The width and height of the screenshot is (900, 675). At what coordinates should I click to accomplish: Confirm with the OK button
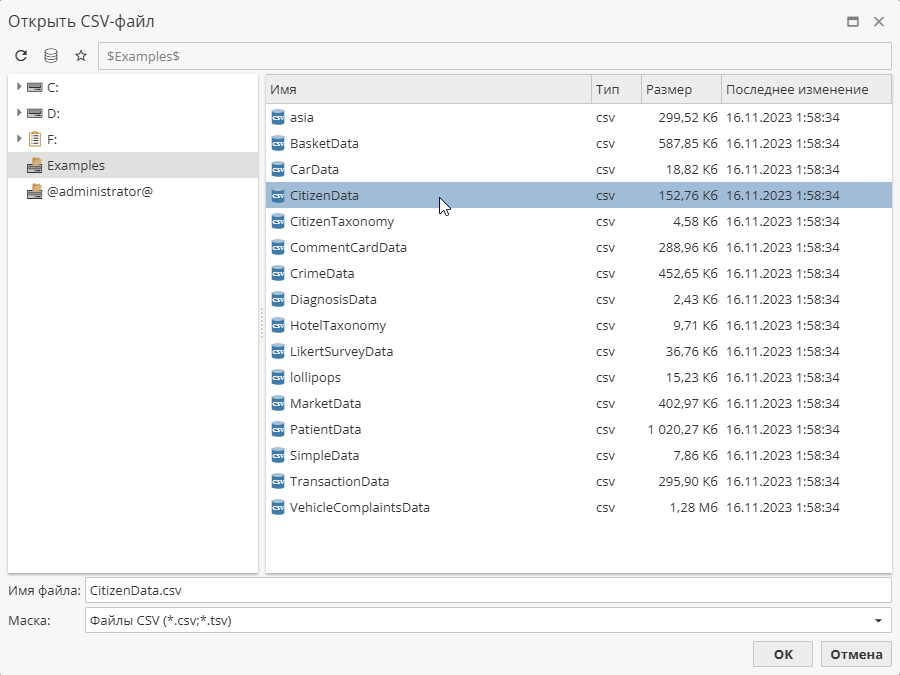pos(783,654)
